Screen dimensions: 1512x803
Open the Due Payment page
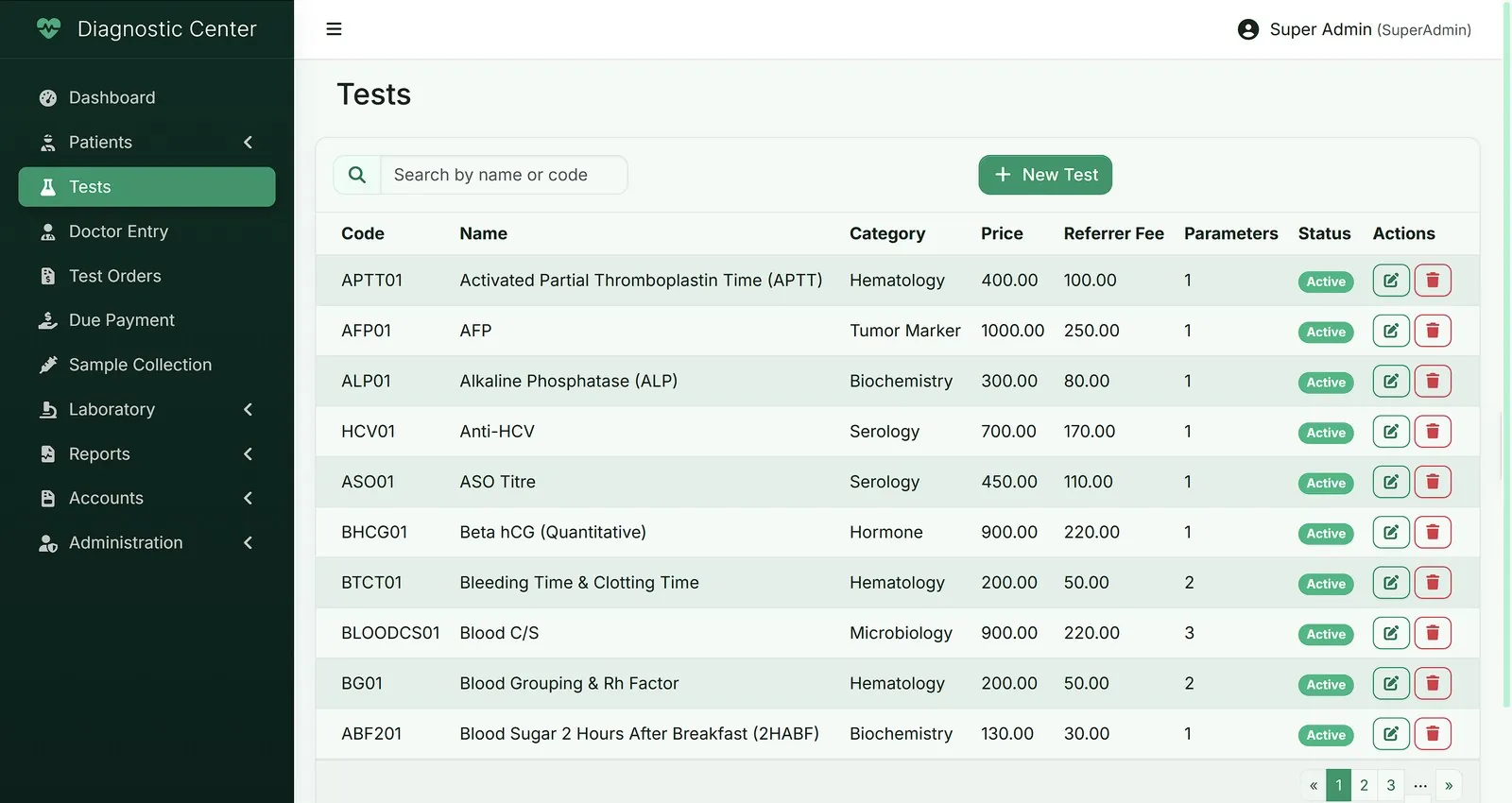pos(146,320)
